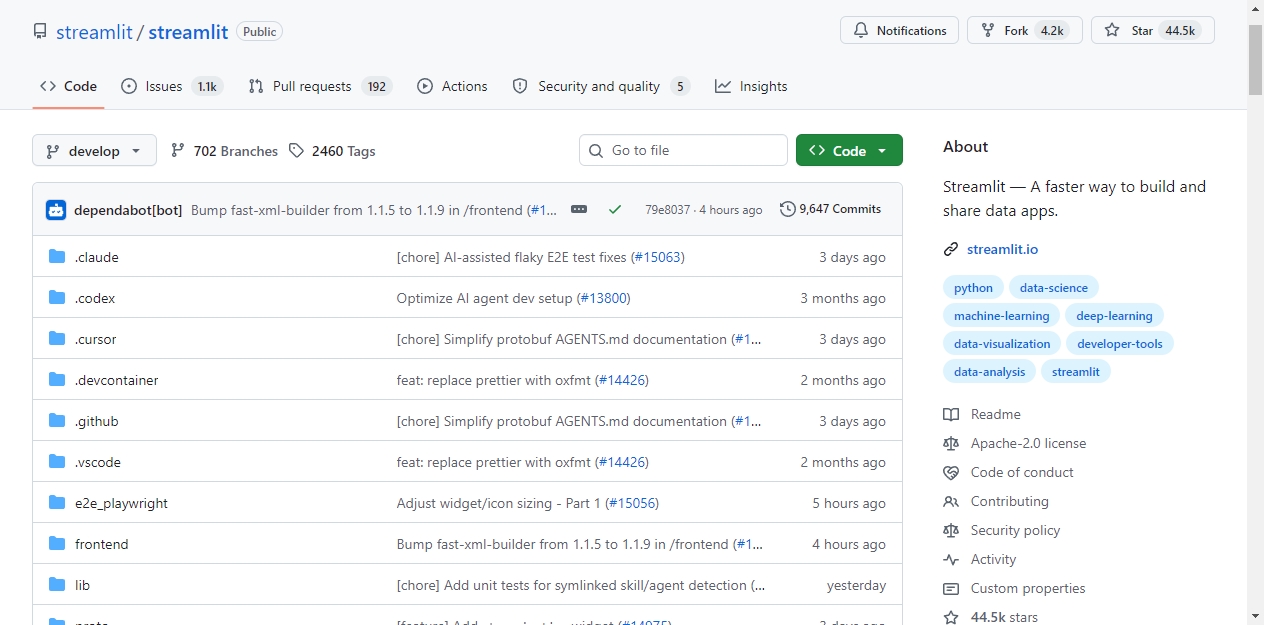Click the repository icon beside streamlit
This screenshot has height=625, width=1264.
click(x=40, y=31)
